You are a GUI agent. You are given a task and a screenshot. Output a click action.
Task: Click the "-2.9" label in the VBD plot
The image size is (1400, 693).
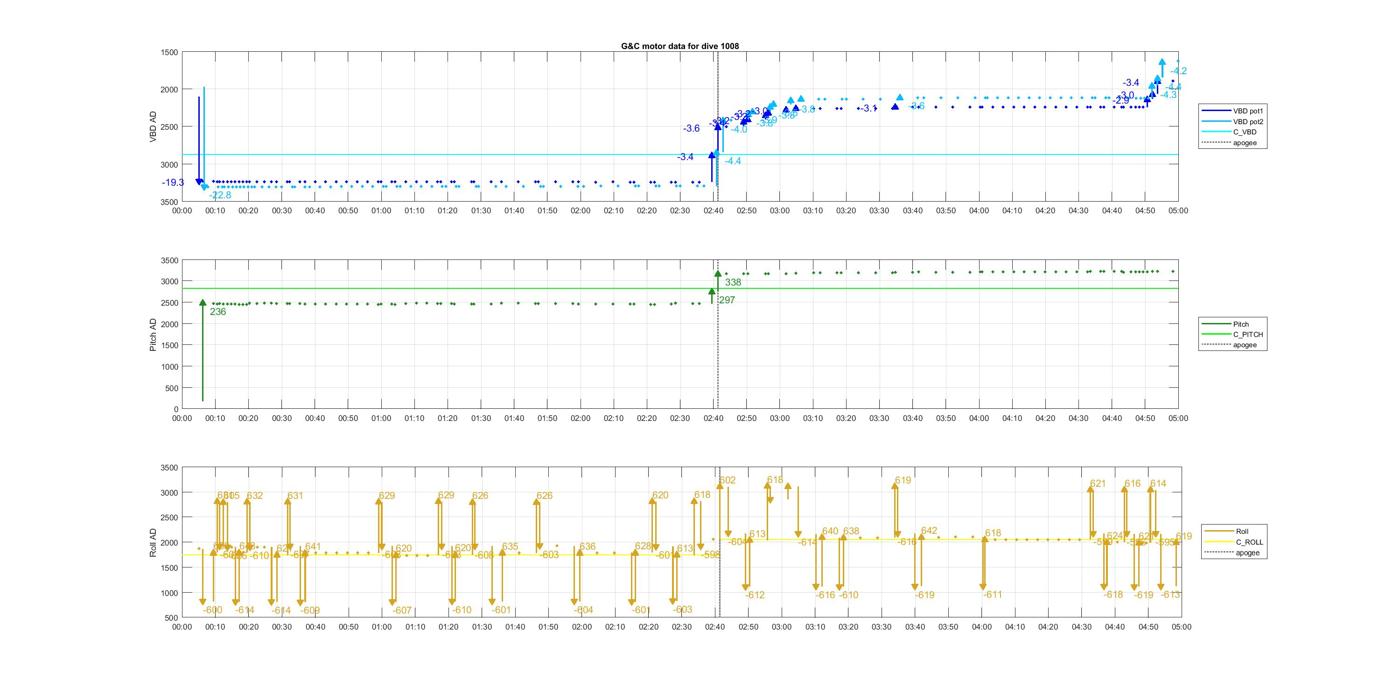[1121, 100]
